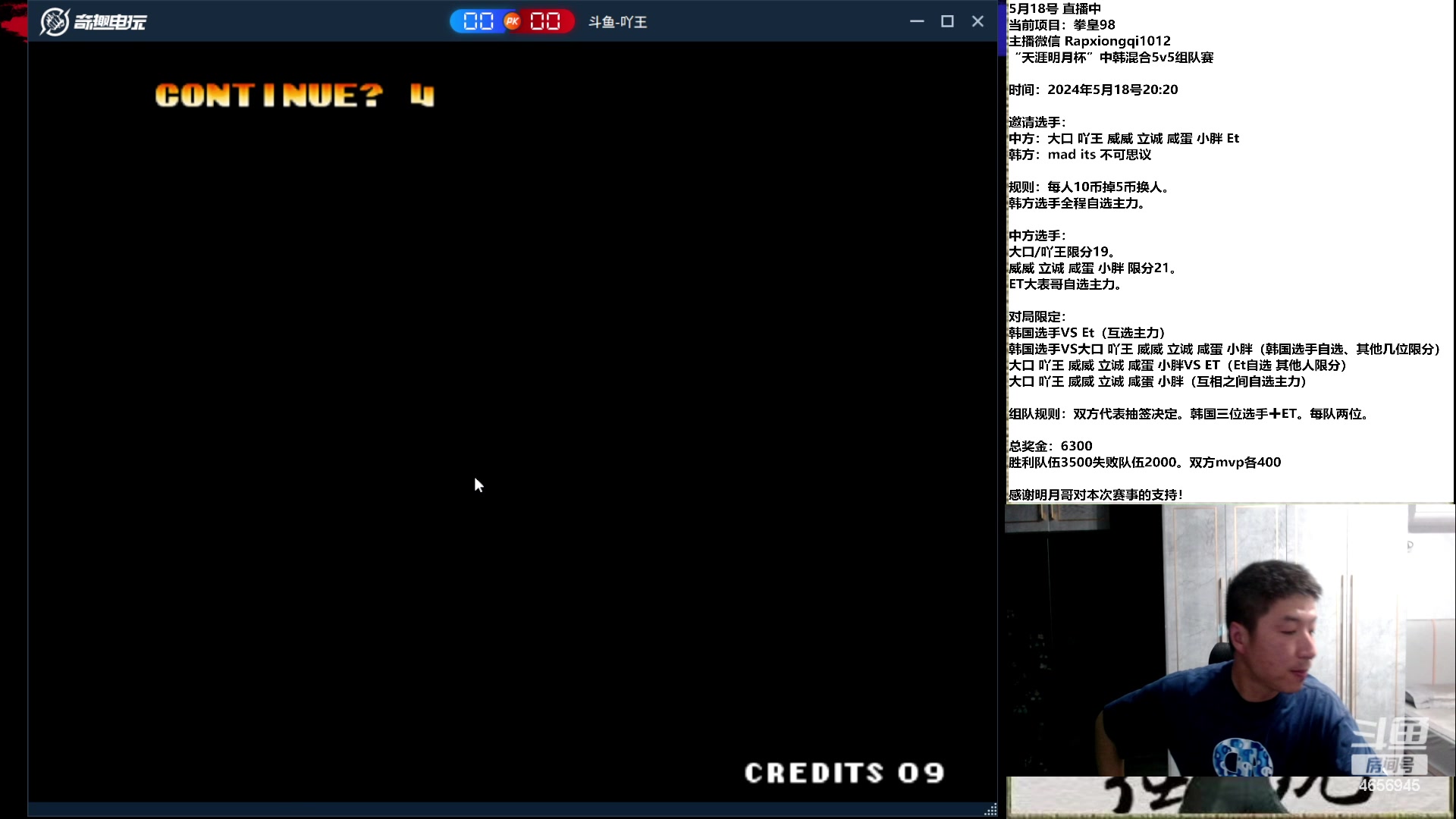Click the 韩方选手全程自选主力 line
The height and width of the screenshot is (819, 1456).
coord(1076,203)
